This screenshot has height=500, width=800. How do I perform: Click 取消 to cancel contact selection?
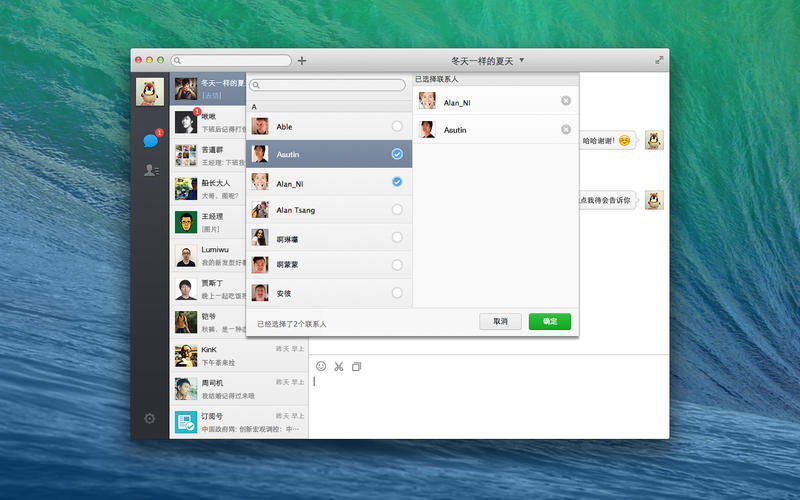tap(500, 321)
